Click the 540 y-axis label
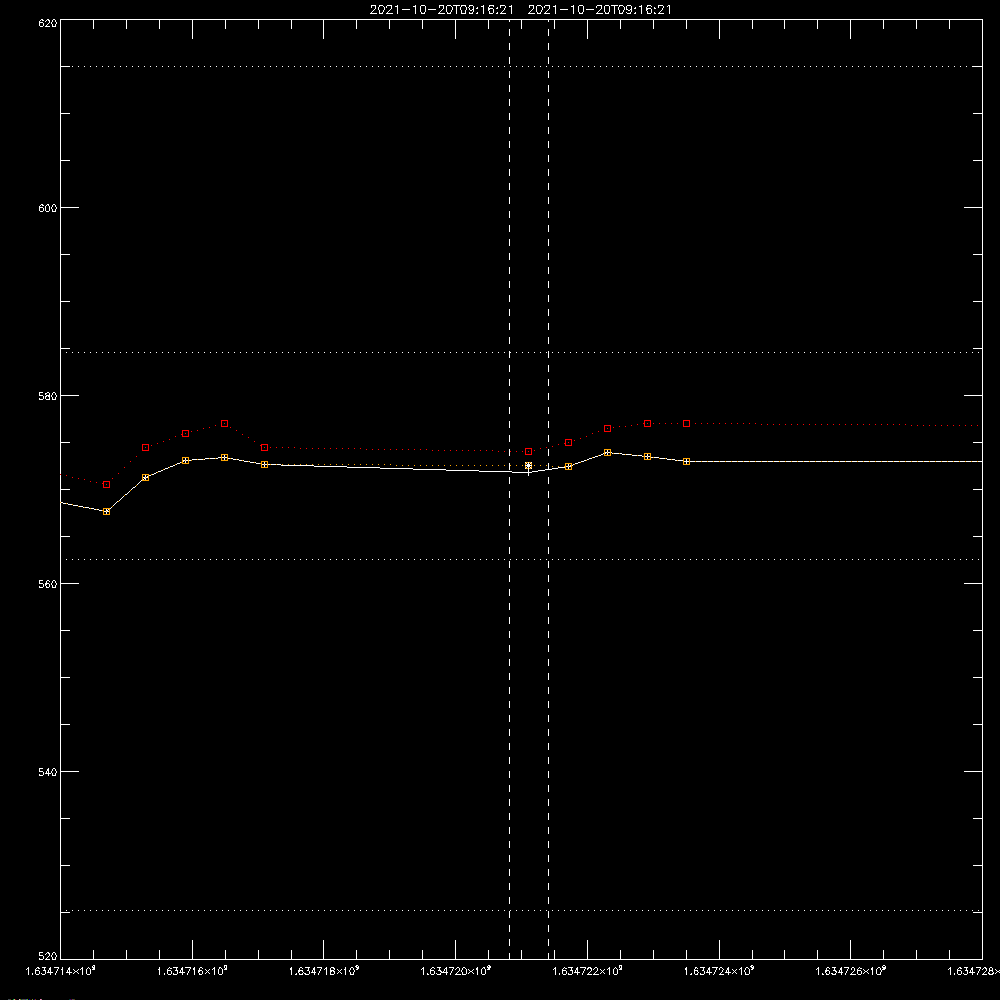 click(x=48, y=772)
